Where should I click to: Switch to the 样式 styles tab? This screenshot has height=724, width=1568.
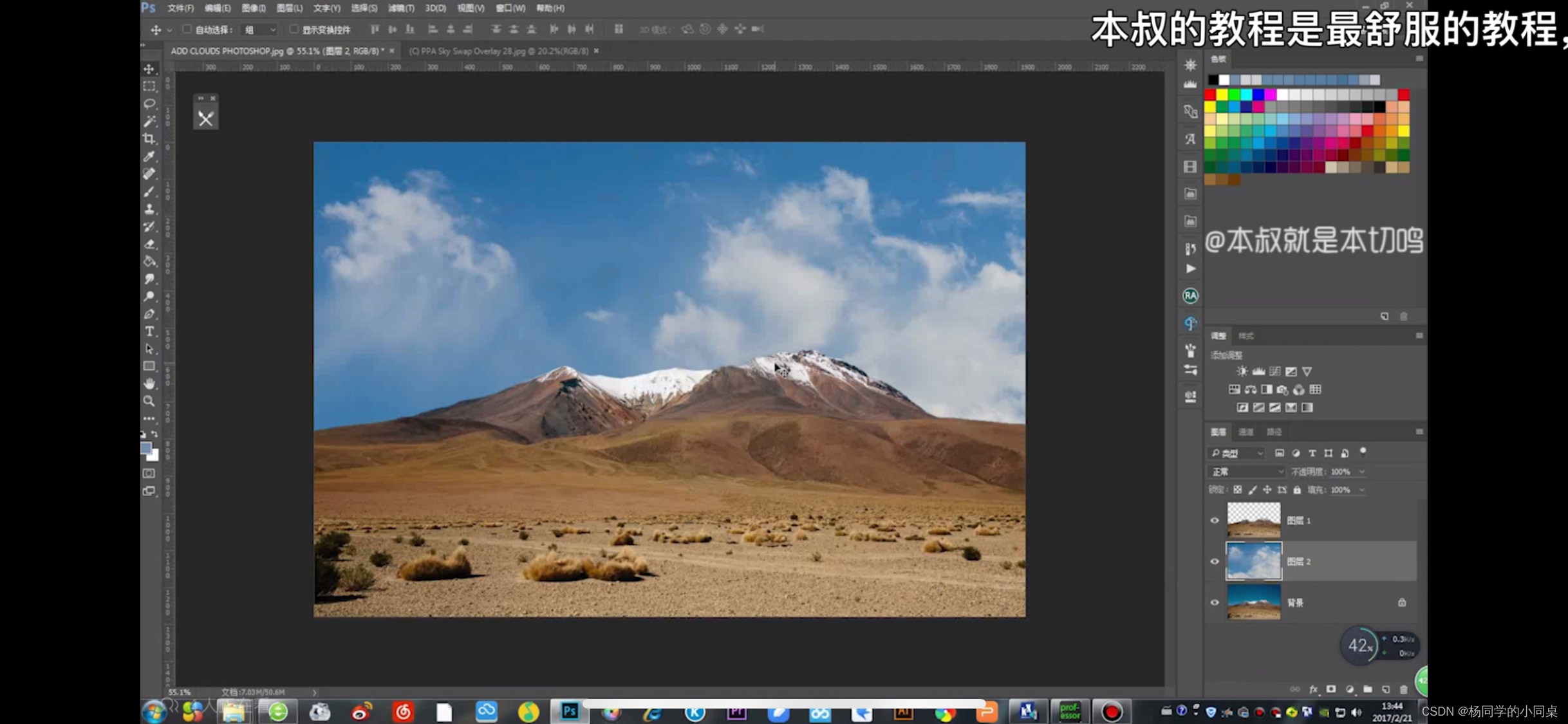[1246, 336]
